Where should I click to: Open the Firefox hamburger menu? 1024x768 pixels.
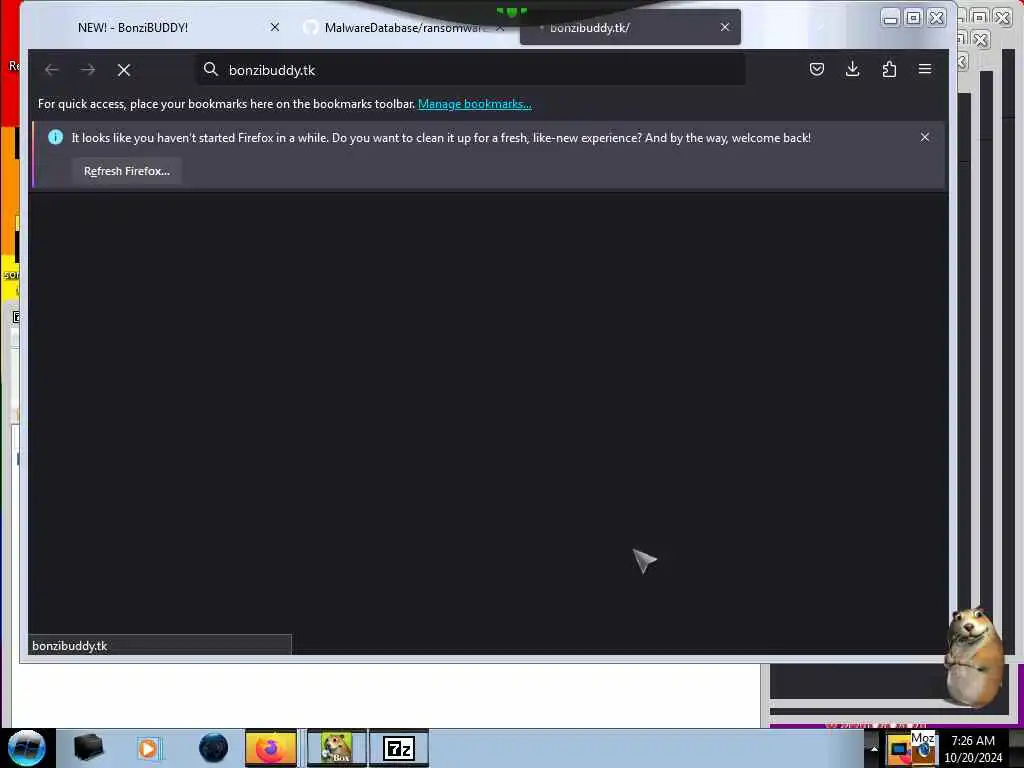(x=925, y=69)
